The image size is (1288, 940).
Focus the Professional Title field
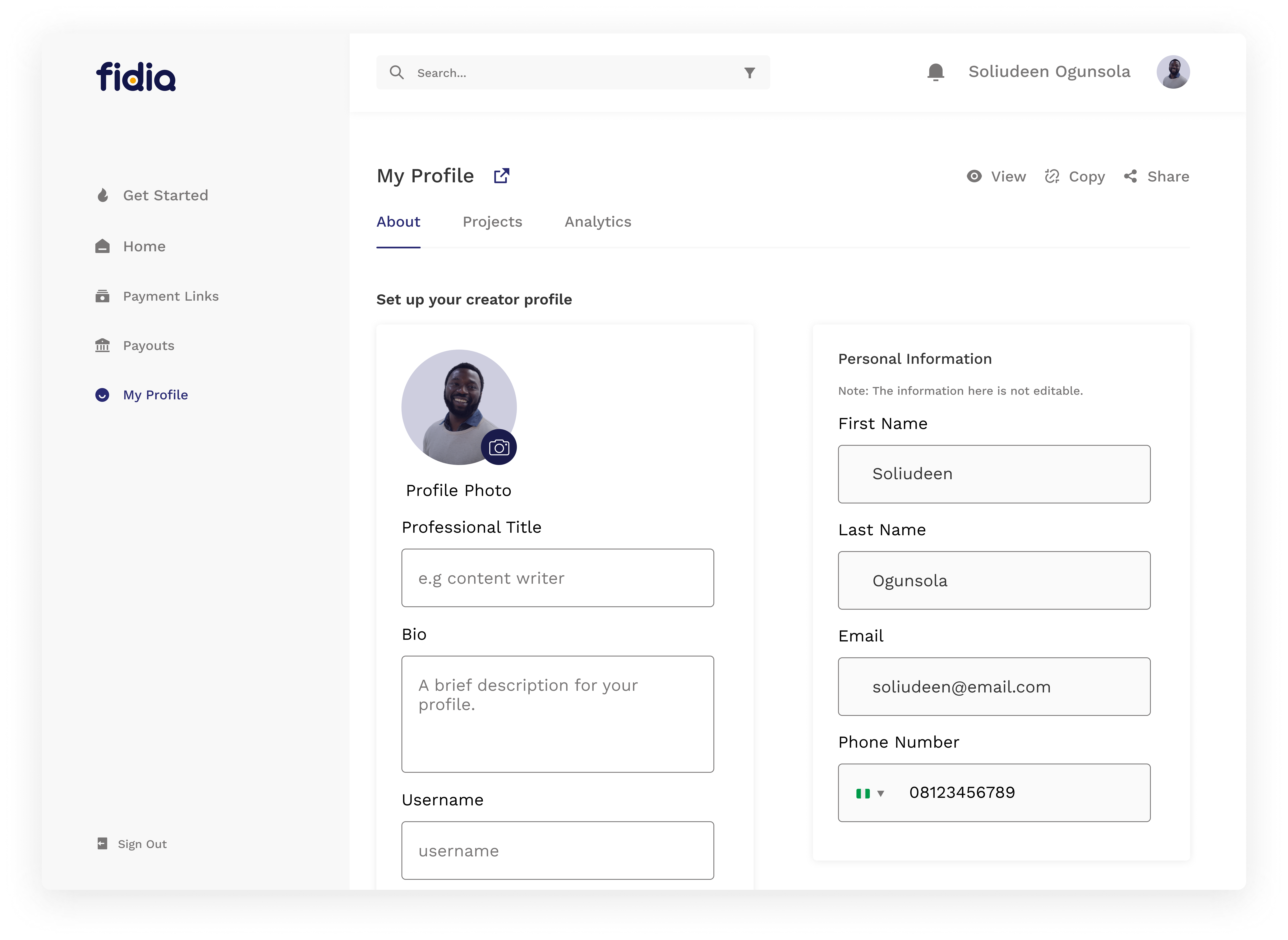(x=557, y=577)
